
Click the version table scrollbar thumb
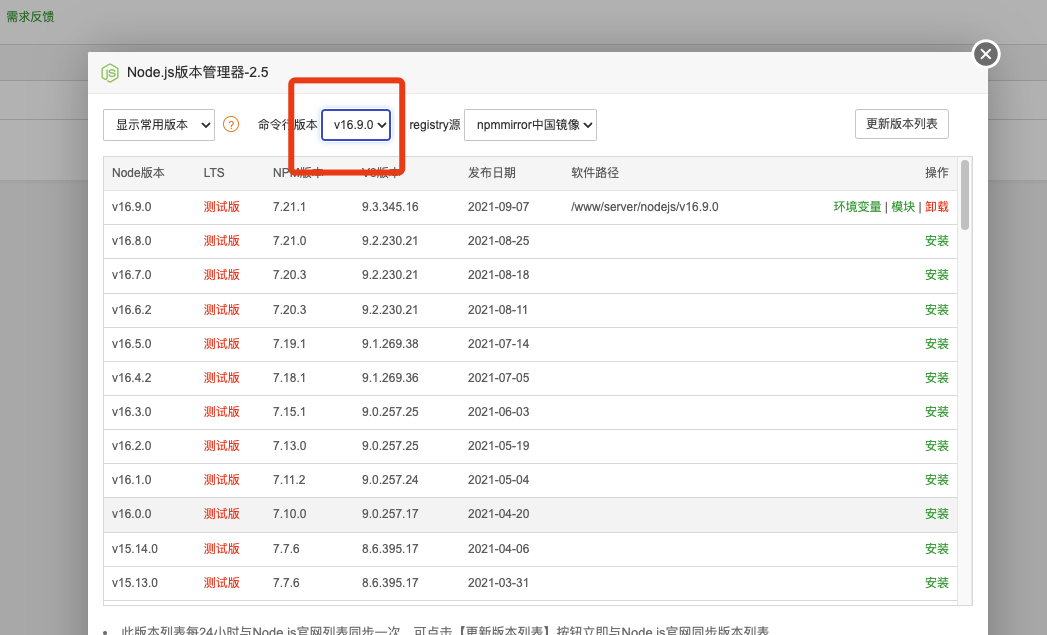click(965, 195)
